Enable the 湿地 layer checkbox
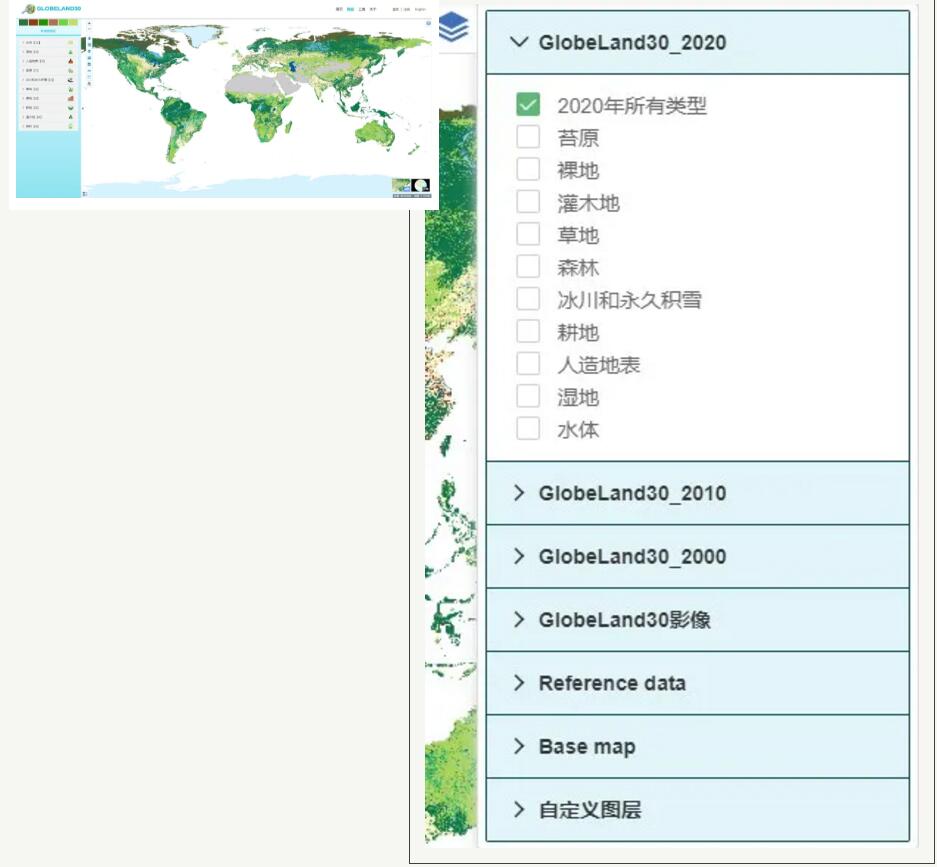The image size is (937, 867). click(528, 396)
